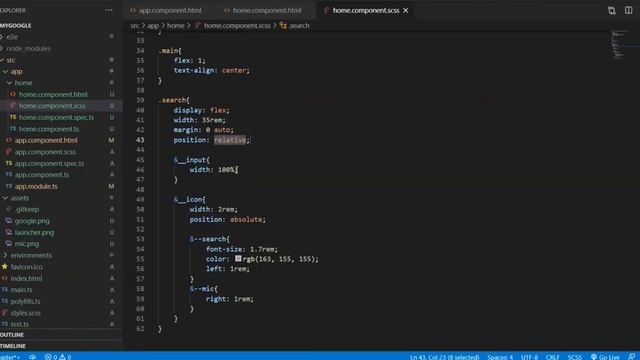Open google.png image file
The image size is (640, 360).
click(x=32, y=221)
